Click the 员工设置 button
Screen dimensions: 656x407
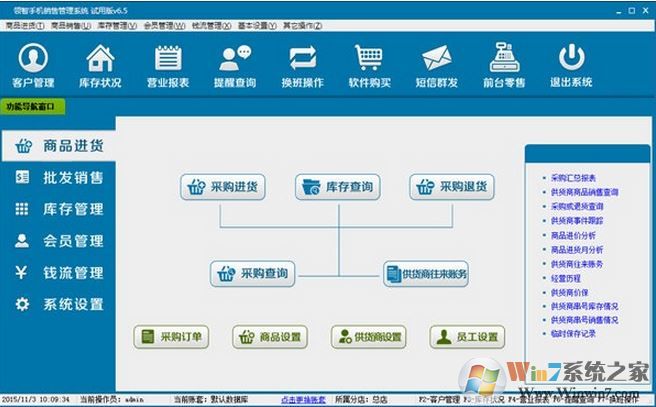[467, 337]
